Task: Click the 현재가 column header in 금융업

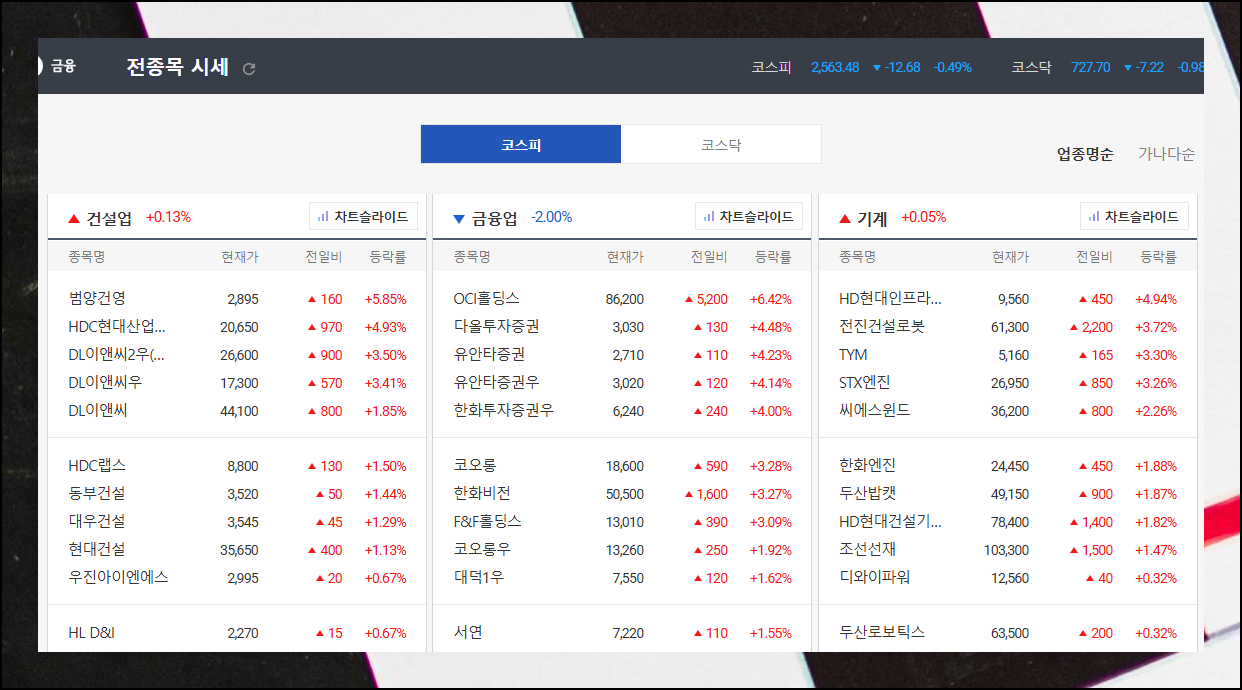Action: pyautogui.click(x=625, y=257)
